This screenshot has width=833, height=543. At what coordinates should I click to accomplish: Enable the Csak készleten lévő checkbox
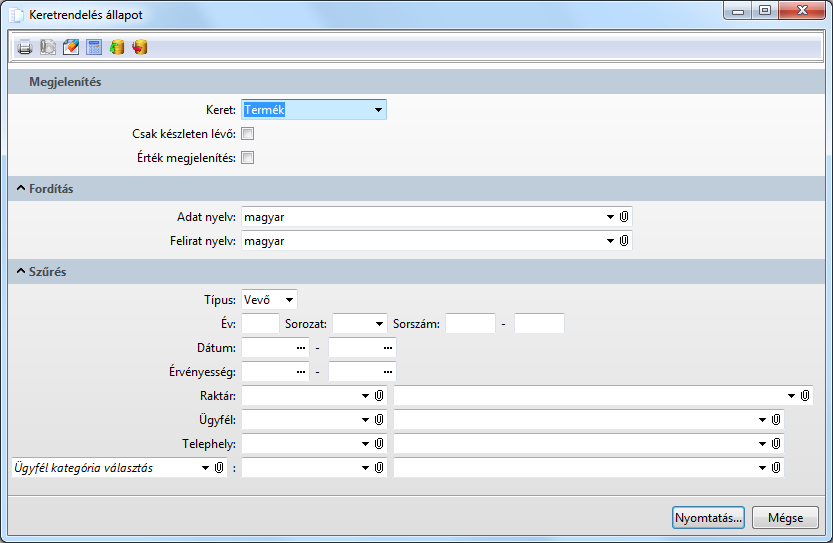pos(248,133)
